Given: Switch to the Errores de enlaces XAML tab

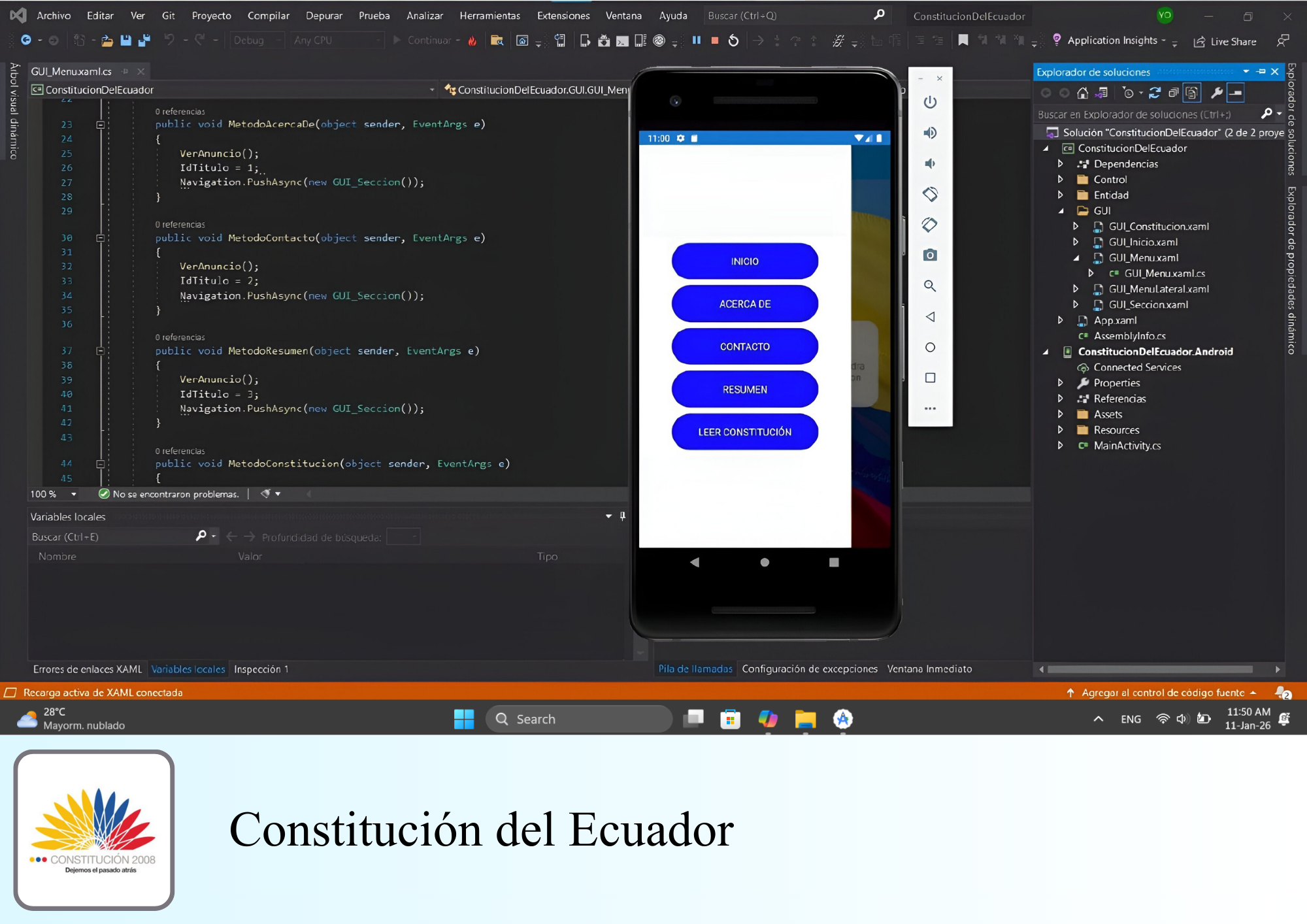Looking at the screenshot, I should [x=88, y=669].
